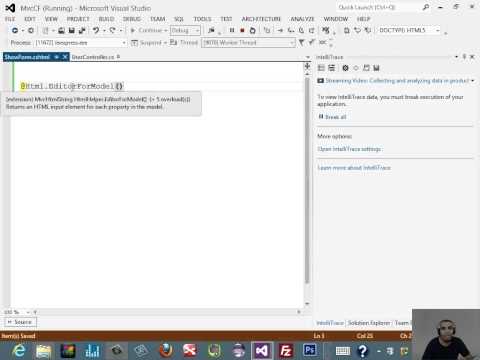Open the DEBUG menu
Screen dimensions: 480x360
click(x=132, y=19)
